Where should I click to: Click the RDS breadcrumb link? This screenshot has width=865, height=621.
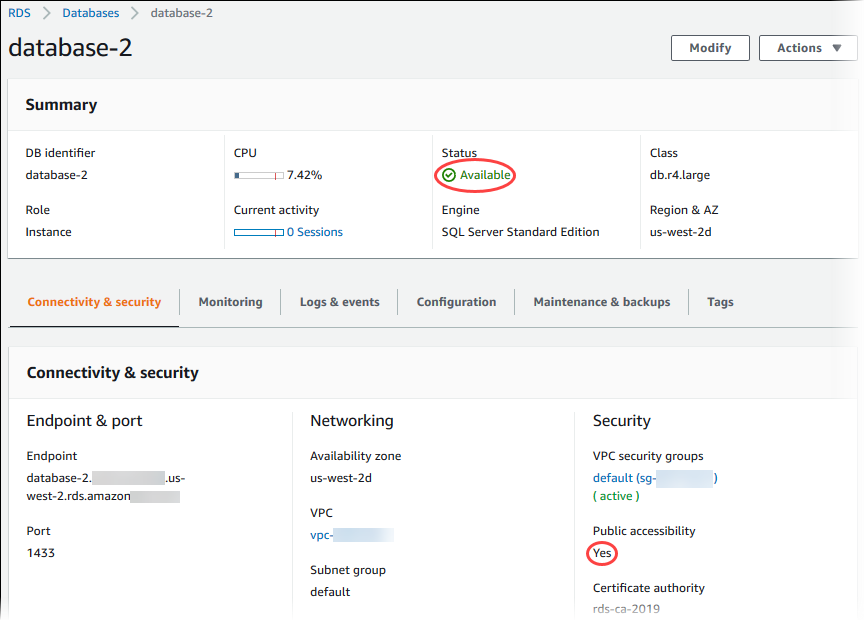pos(19,13)
